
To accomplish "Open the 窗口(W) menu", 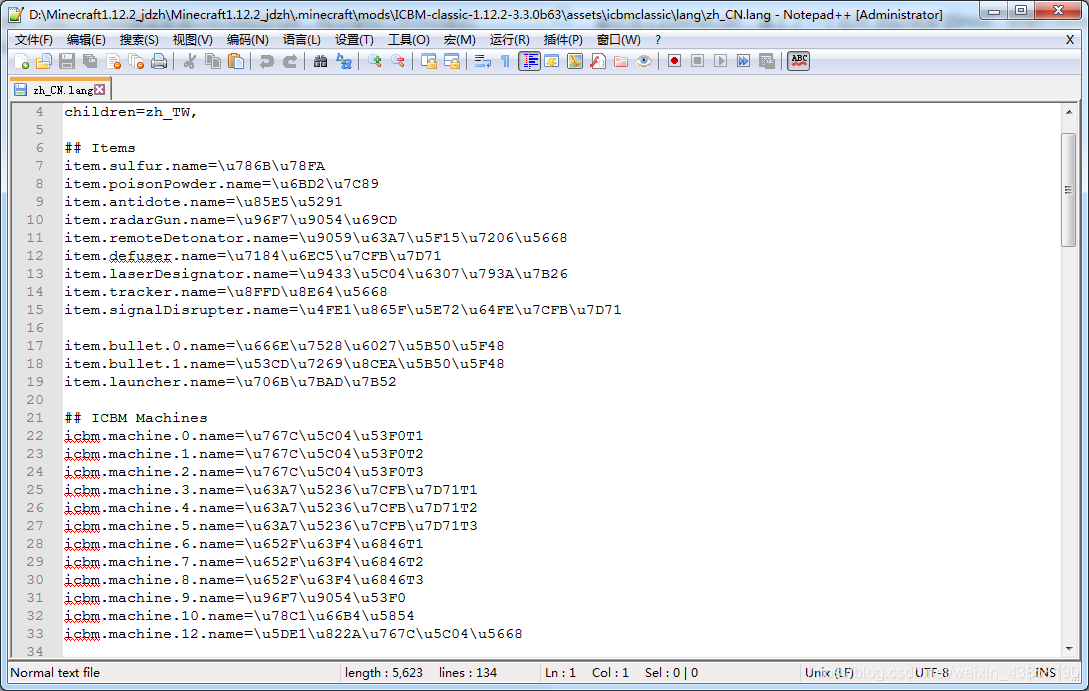I will (x=619, y=40).
